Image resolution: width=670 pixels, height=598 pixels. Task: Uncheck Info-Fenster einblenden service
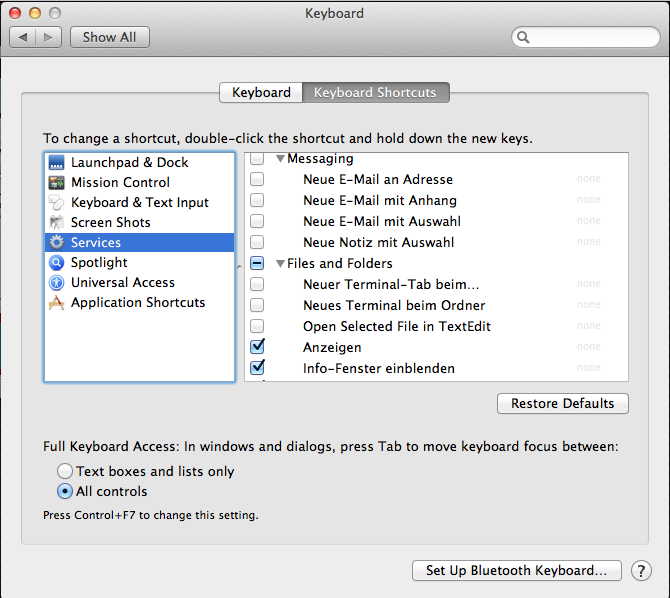[x=257, y=367]
